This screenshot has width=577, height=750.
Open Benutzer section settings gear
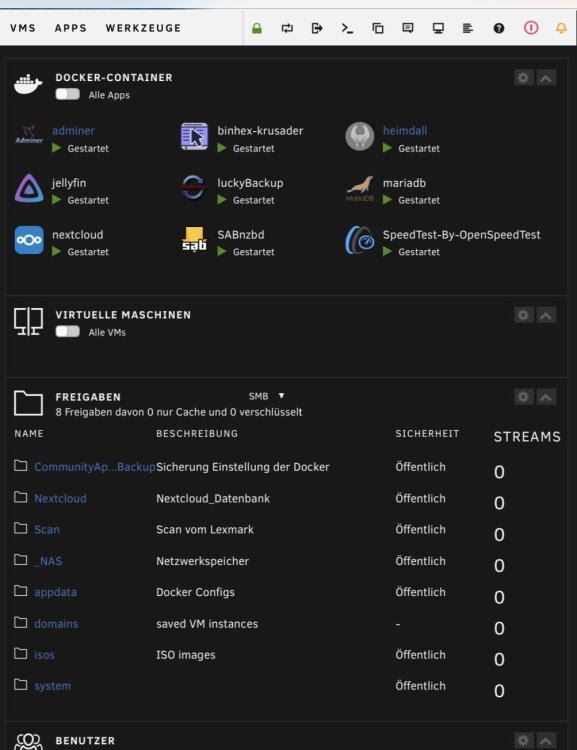(x=523, y=740)
